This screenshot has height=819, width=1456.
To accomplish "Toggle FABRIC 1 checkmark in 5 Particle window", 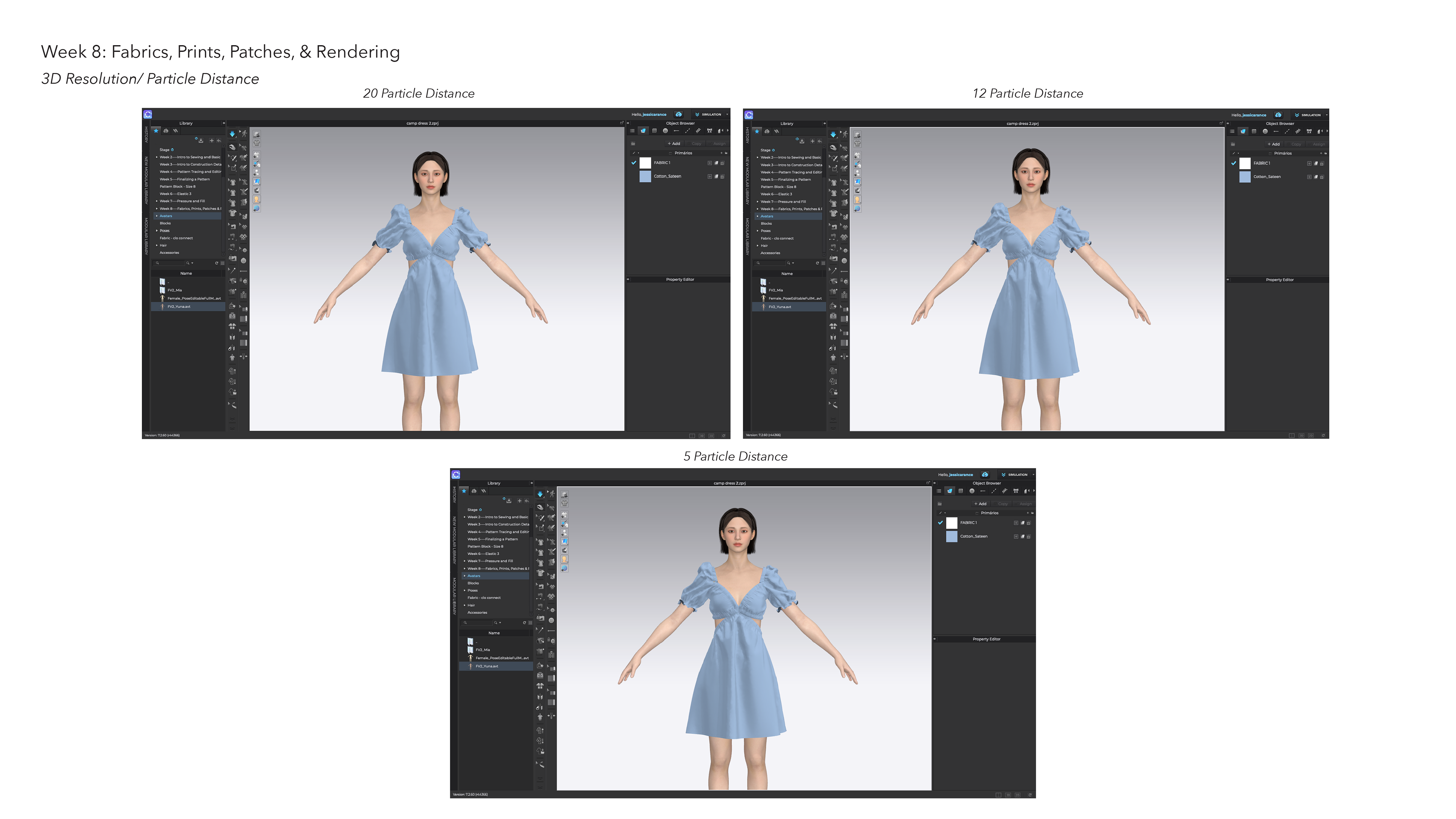I will click(940, 523).
